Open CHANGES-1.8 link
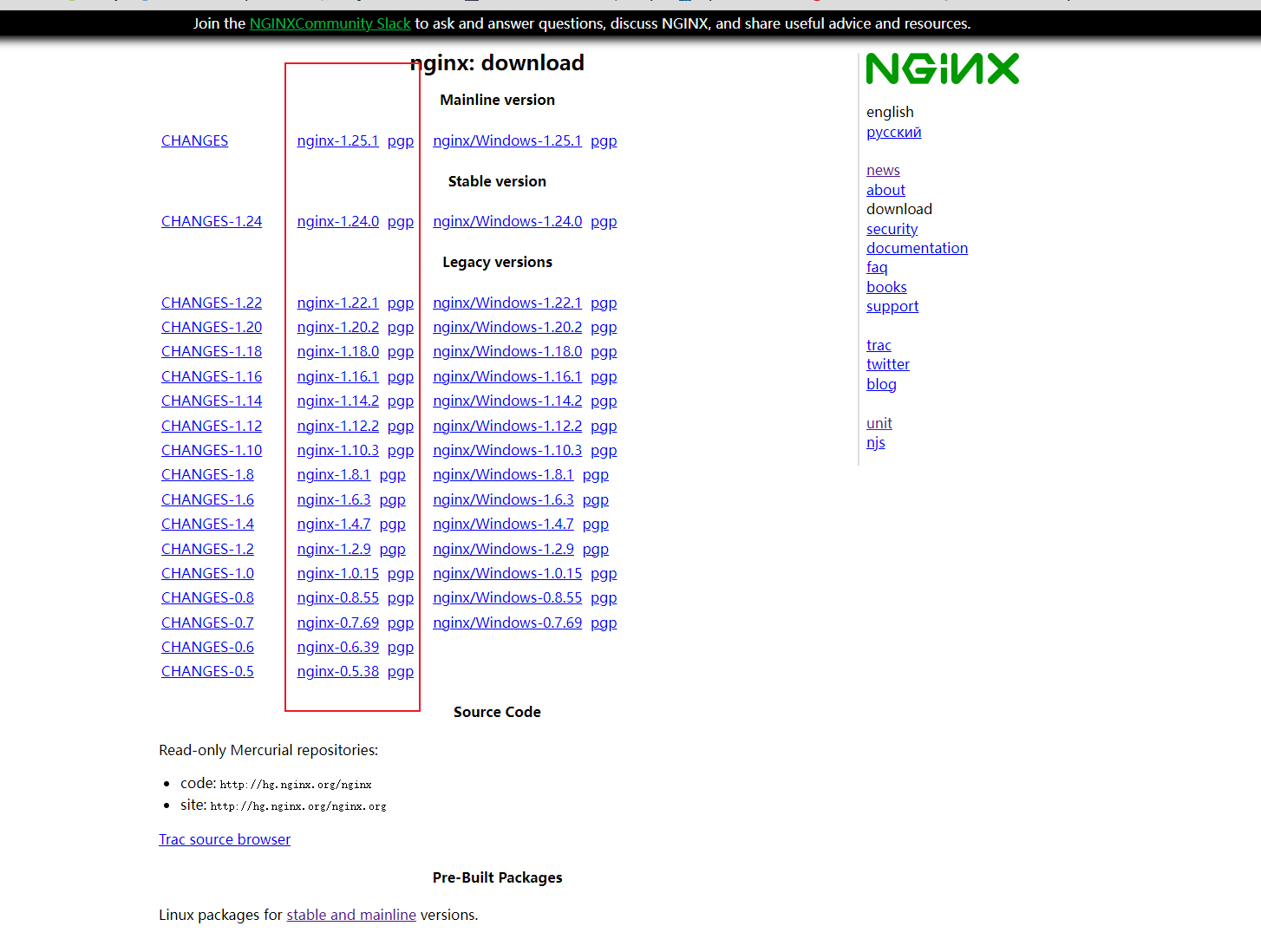Image resolution: width=1261 pixels, height=952 pixels. click(207, 474)
